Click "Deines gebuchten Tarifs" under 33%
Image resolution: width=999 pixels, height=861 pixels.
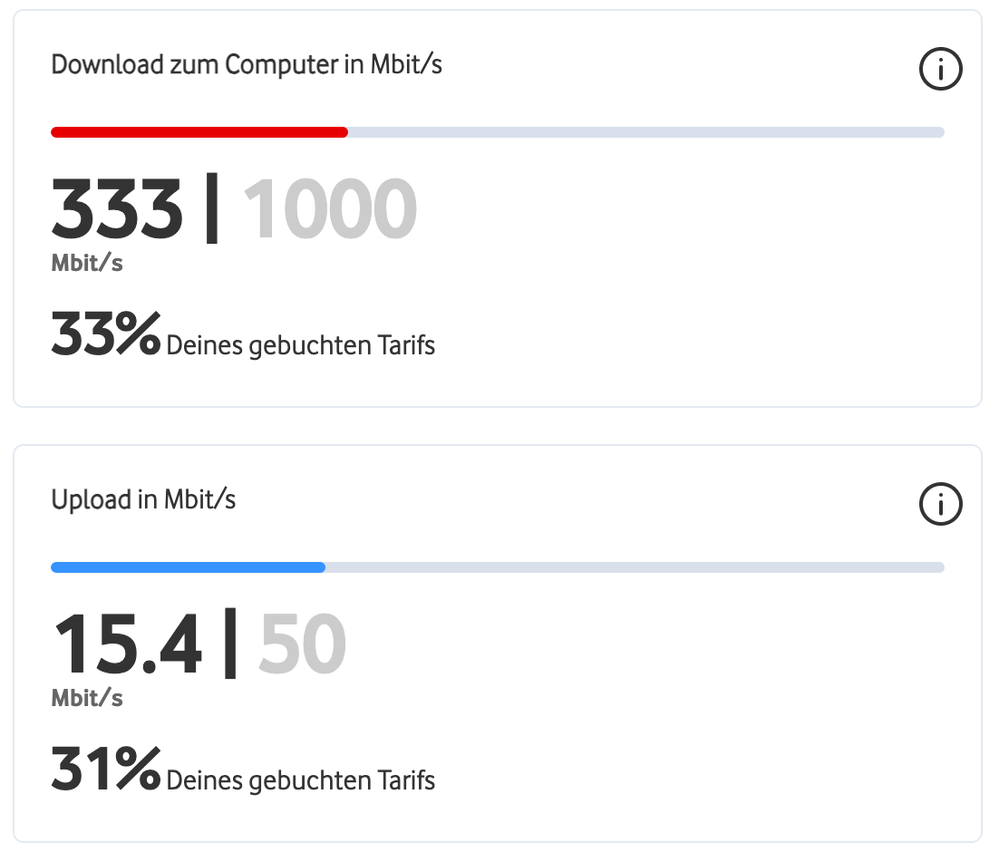tap(300, 346)
